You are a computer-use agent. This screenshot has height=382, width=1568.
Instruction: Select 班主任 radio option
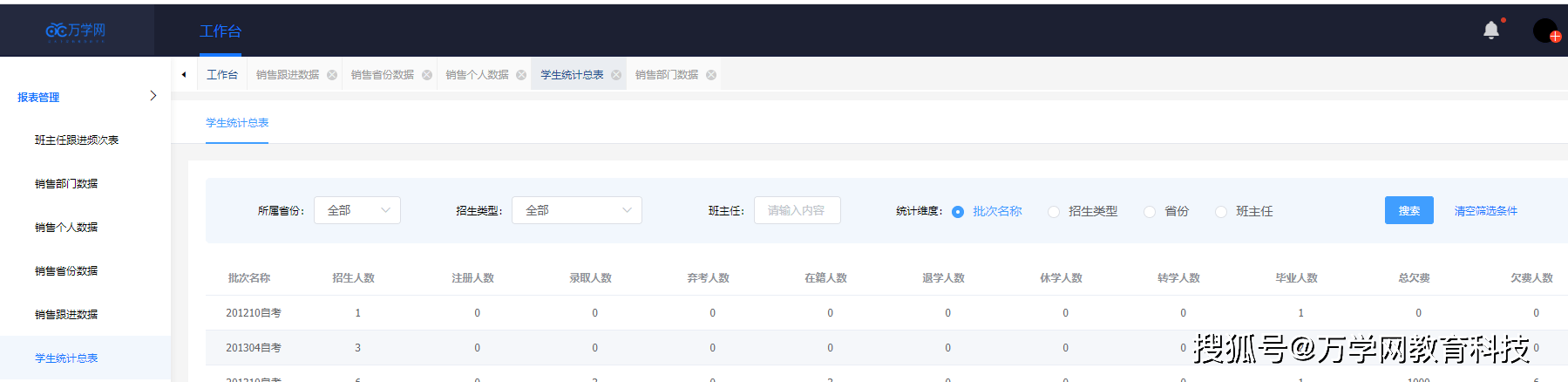coord(1221,212)
